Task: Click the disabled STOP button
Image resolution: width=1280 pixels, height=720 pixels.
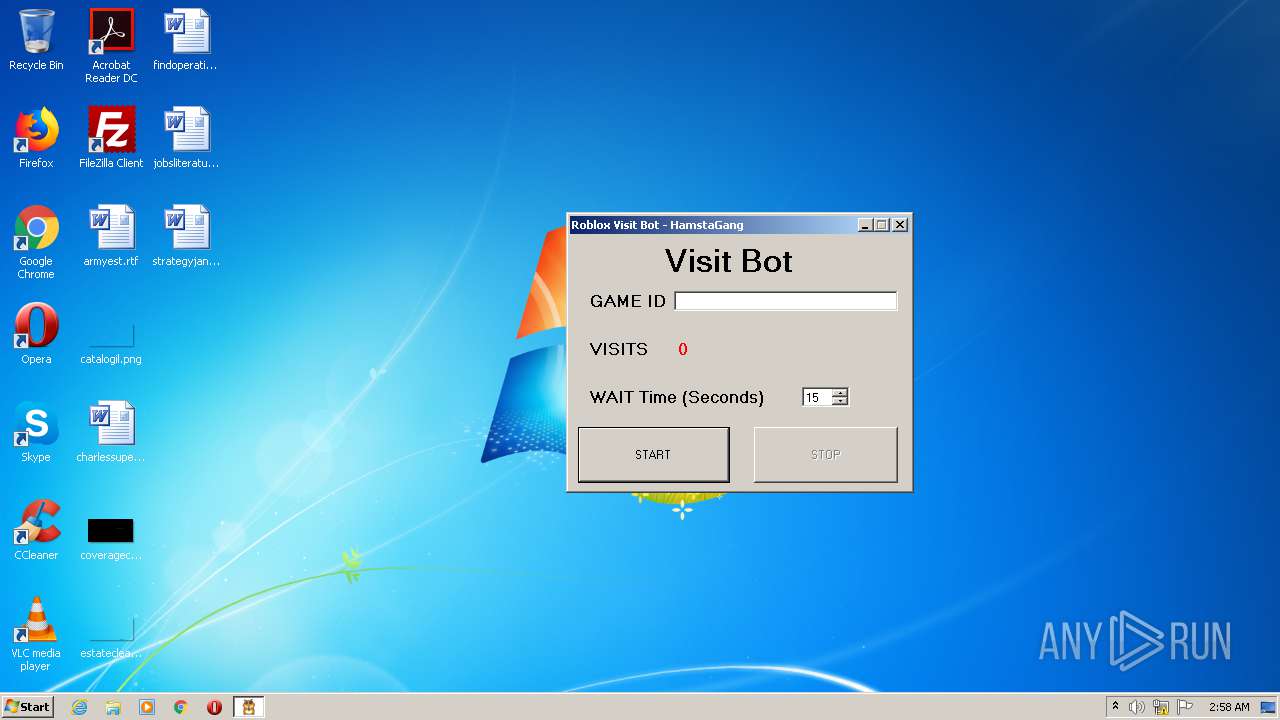Action: [x=826, y=455]
